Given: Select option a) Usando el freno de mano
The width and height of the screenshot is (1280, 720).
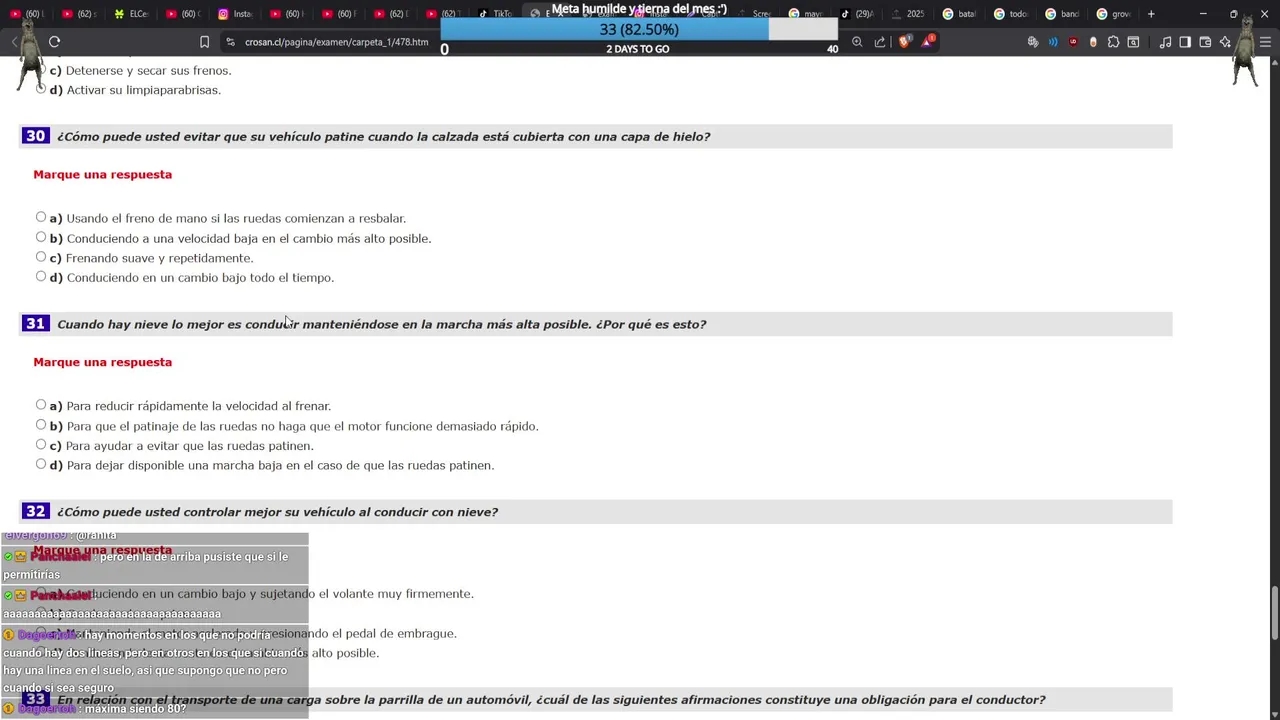Looking at the screenshot, I should pyautogui.click(x=41, y=217).
